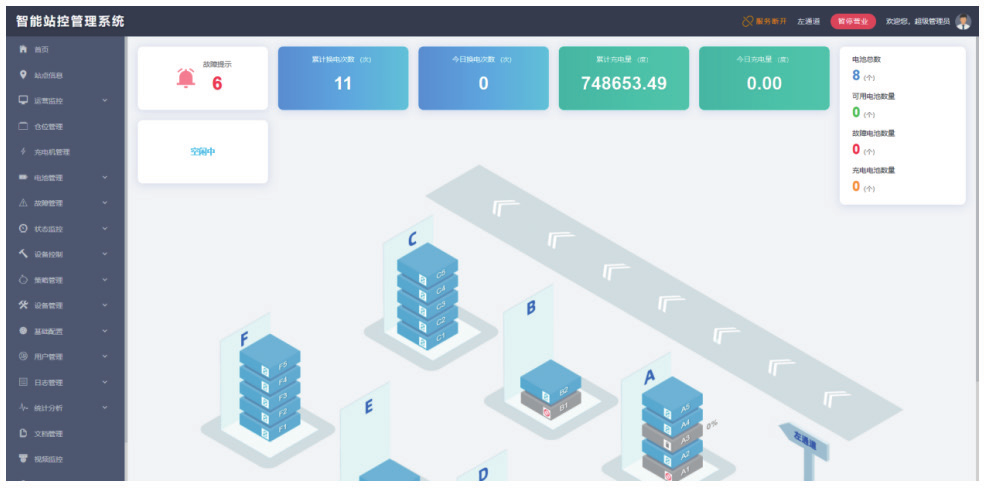The height and width of the screenshot is (489, 985).
Task: Click the 仓位管理 box icon
Action: pos(23,126)
